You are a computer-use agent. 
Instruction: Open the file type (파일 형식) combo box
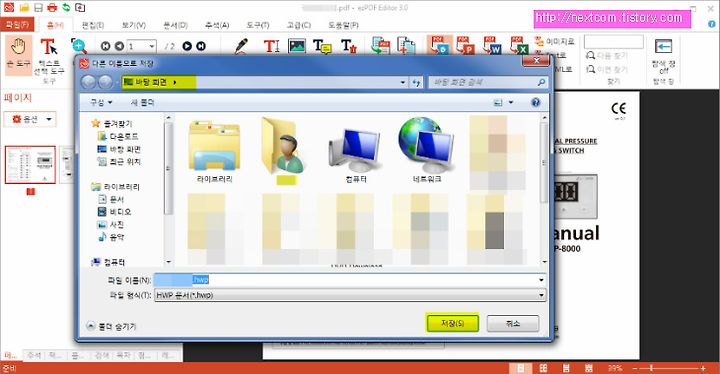pyautogui.click(x=350, y=295)
